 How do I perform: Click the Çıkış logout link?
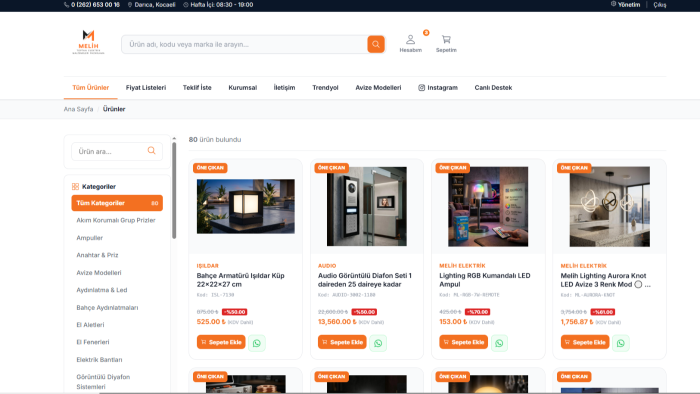tap(660, 5)
